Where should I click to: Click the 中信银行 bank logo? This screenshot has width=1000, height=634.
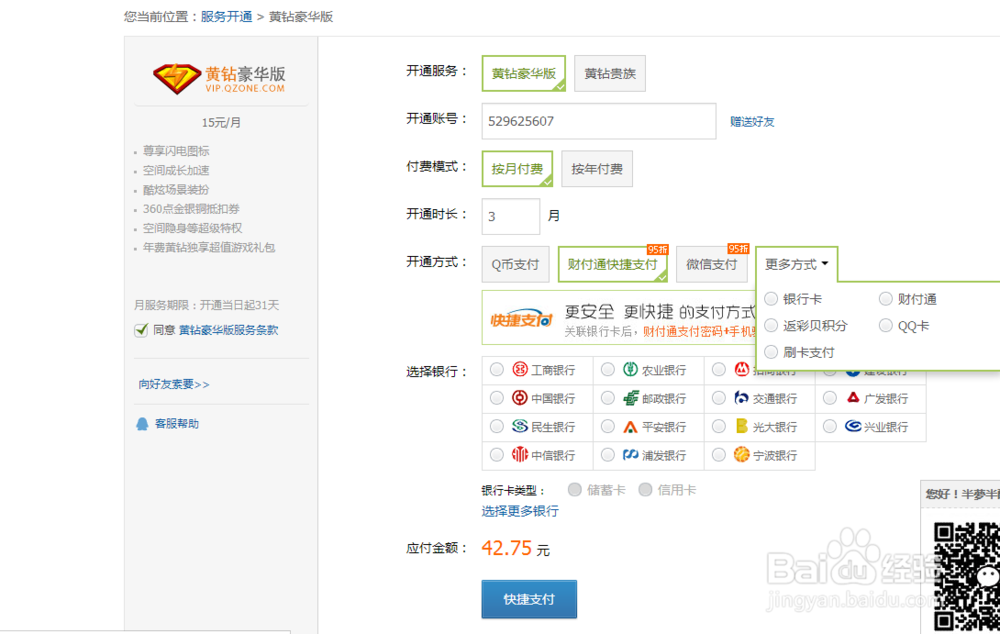pyautogui.click(x=520, y=455)
